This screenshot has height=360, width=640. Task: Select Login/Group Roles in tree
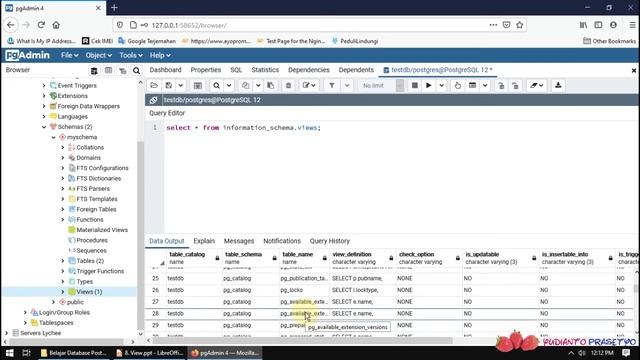64,312
